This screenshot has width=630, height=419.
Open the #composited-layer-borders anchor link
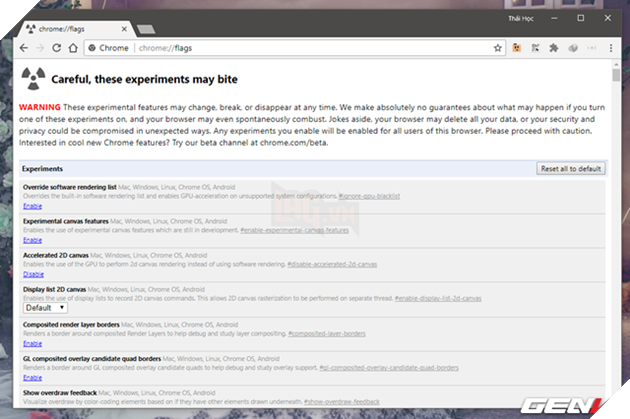tap(327, 333)
